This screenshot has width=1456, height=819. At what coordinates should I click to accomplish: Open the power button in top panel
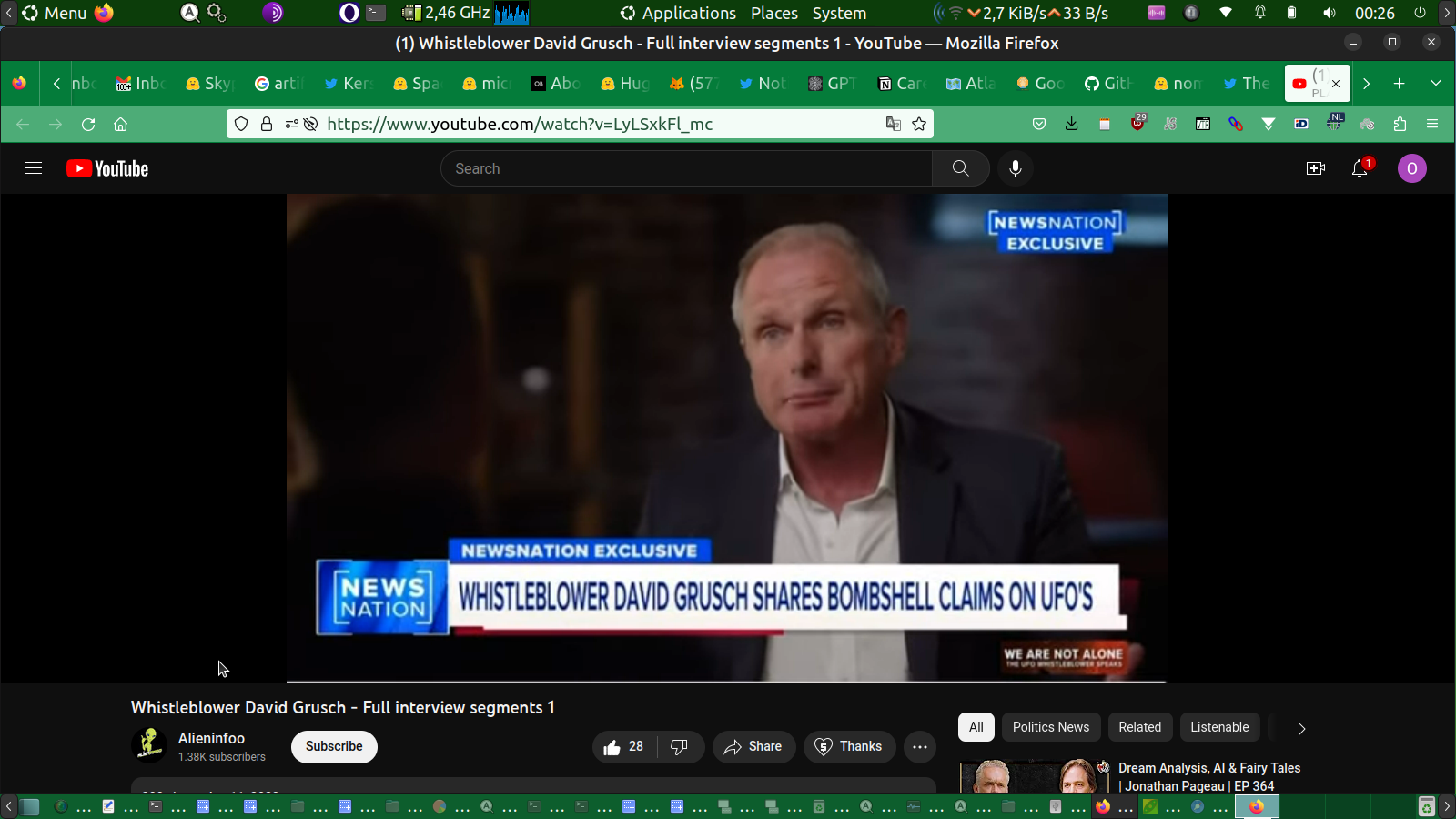pyautogui.click(x=1420, y=13)
